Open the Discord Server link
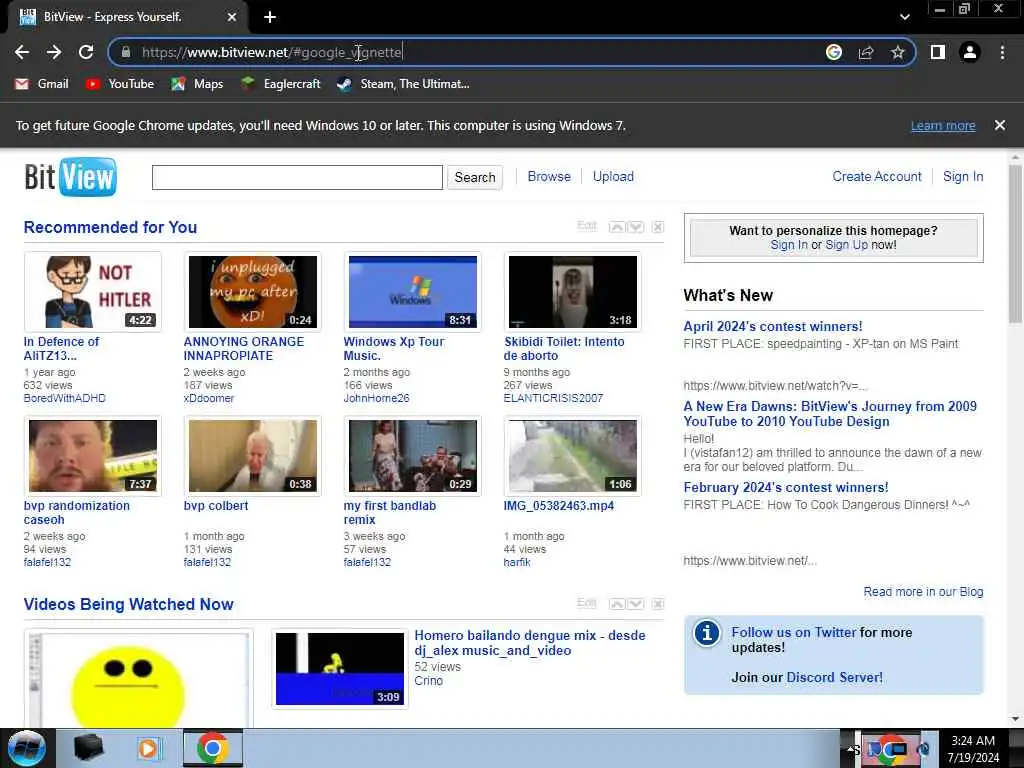 click(835, 677)
